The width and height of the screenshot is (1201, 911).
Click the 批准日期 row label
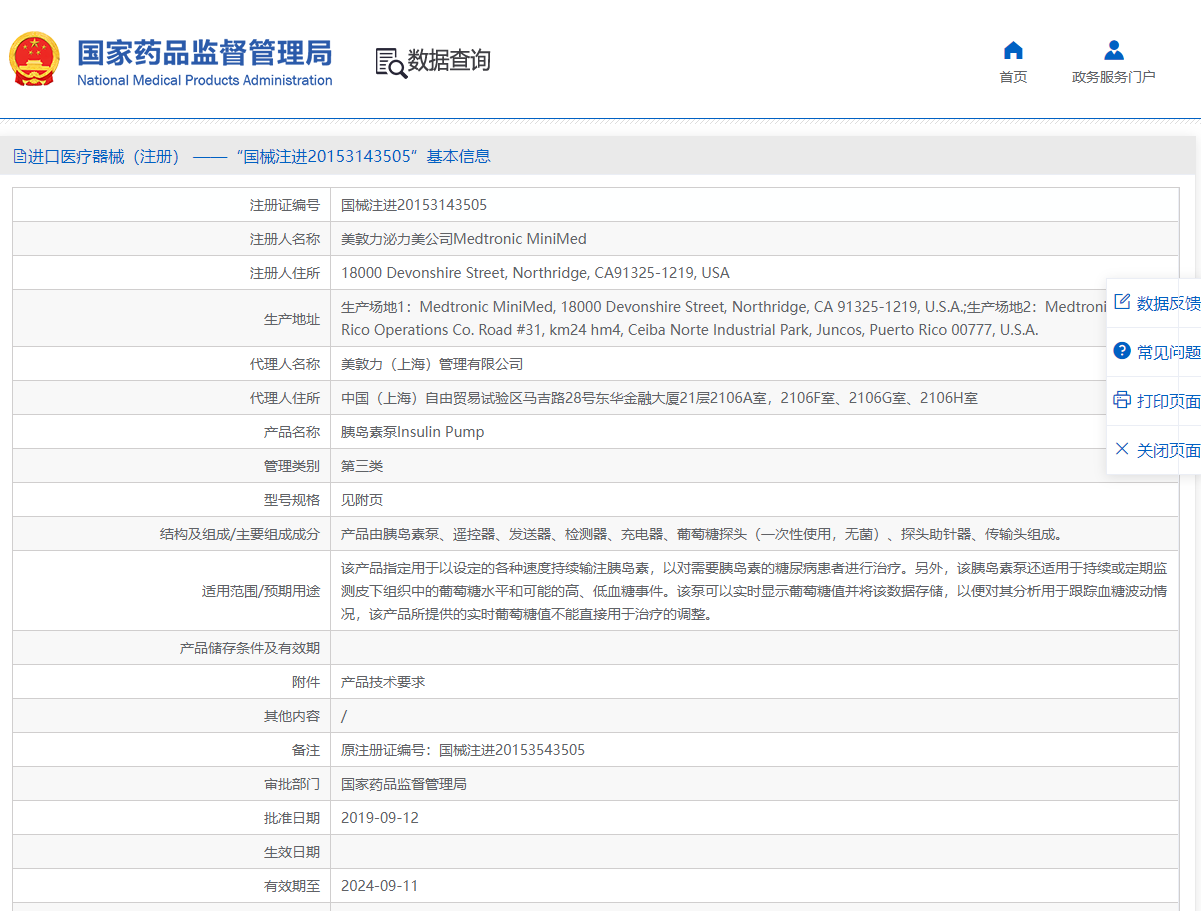pos(292,818)
